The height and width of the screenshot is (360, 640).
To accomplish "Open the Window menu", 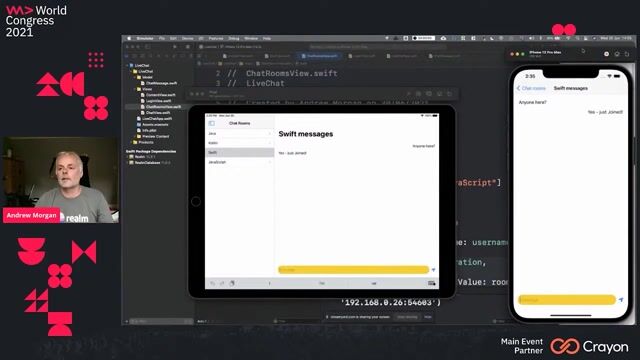I will click(251, 38).
